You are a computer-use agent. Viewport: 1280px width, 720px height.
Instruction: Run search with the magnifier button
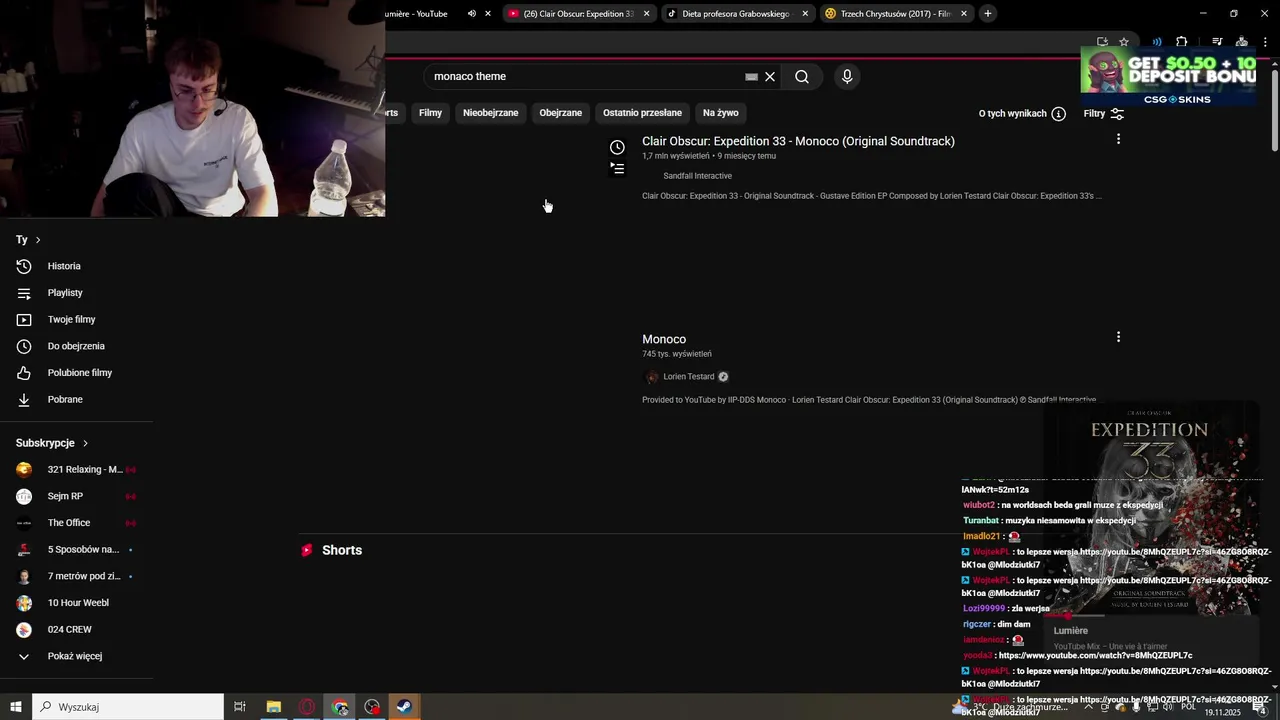(802, 77)
